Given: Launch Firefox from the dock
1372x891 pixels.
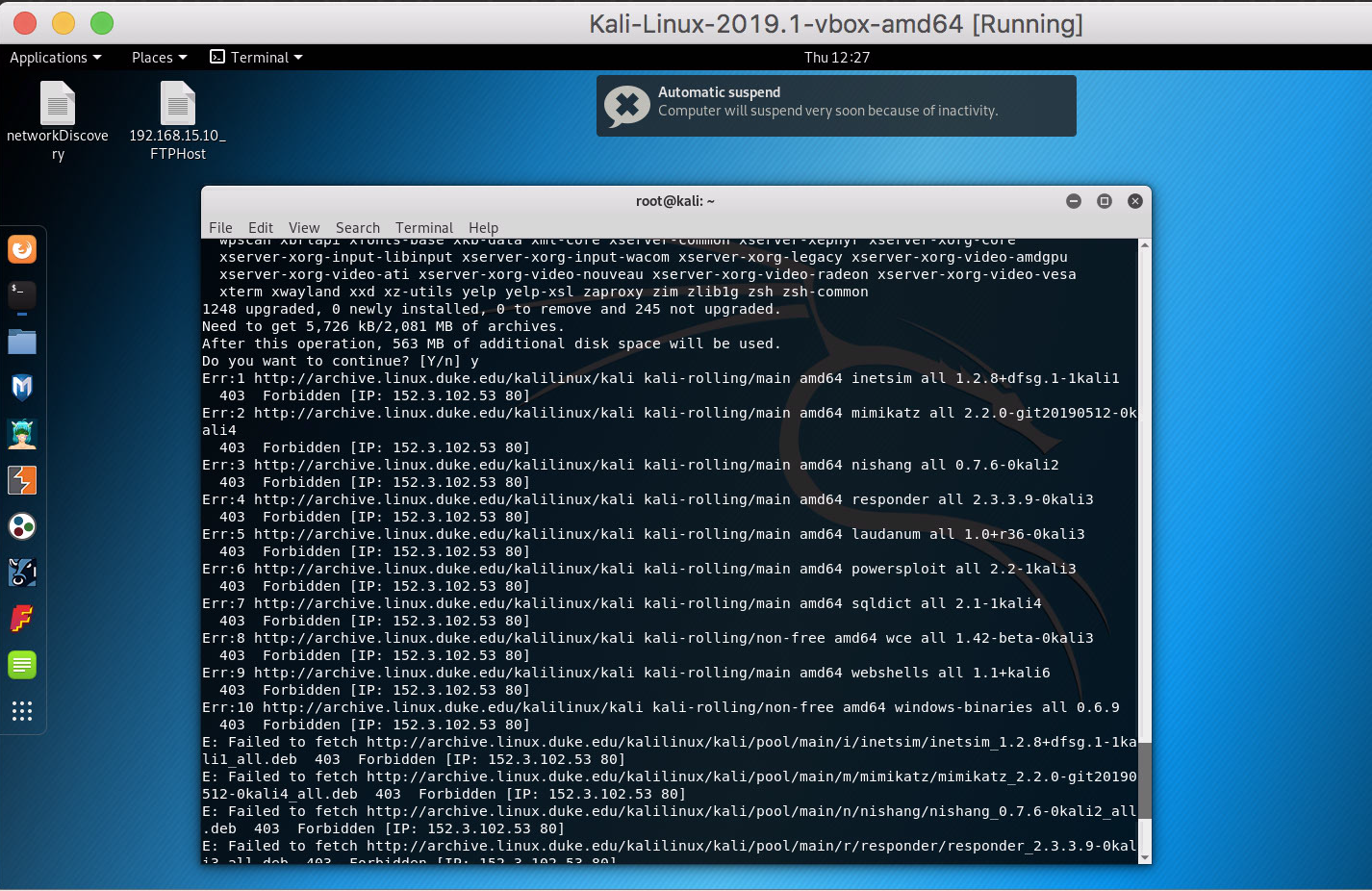Looking at the screenshot, I should click(x=21, y=248).
